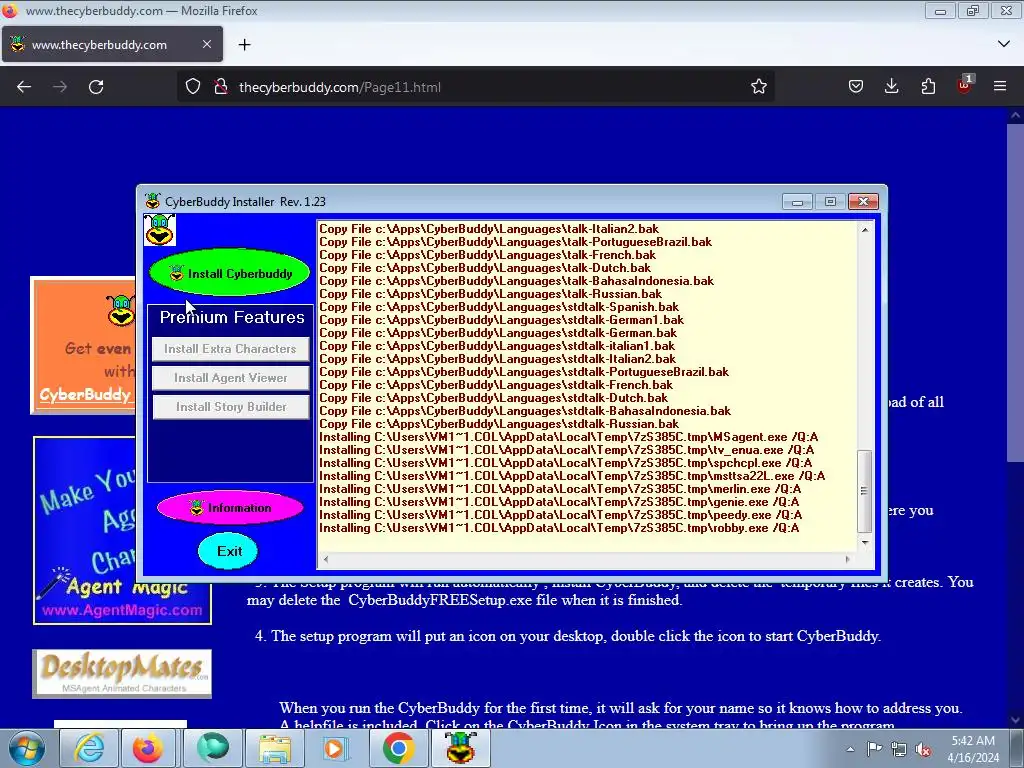Screen dimensions: 1024x768
Task: Switch to Firefox on the taskbar
Action: pos(148,748)
